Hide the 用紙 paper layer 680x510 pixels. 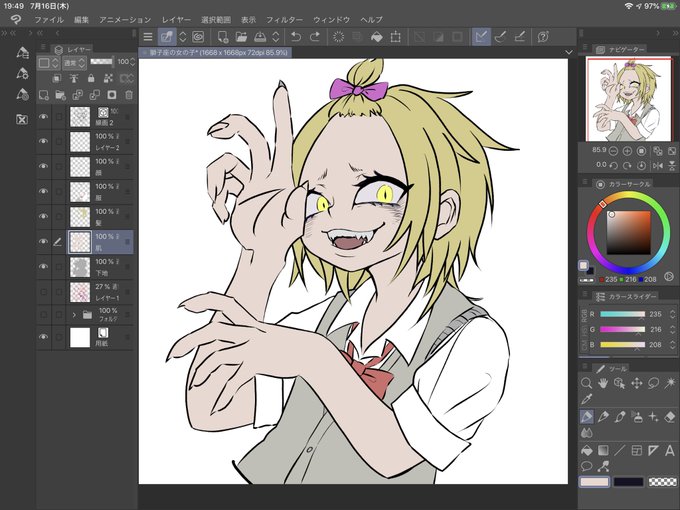43,337
